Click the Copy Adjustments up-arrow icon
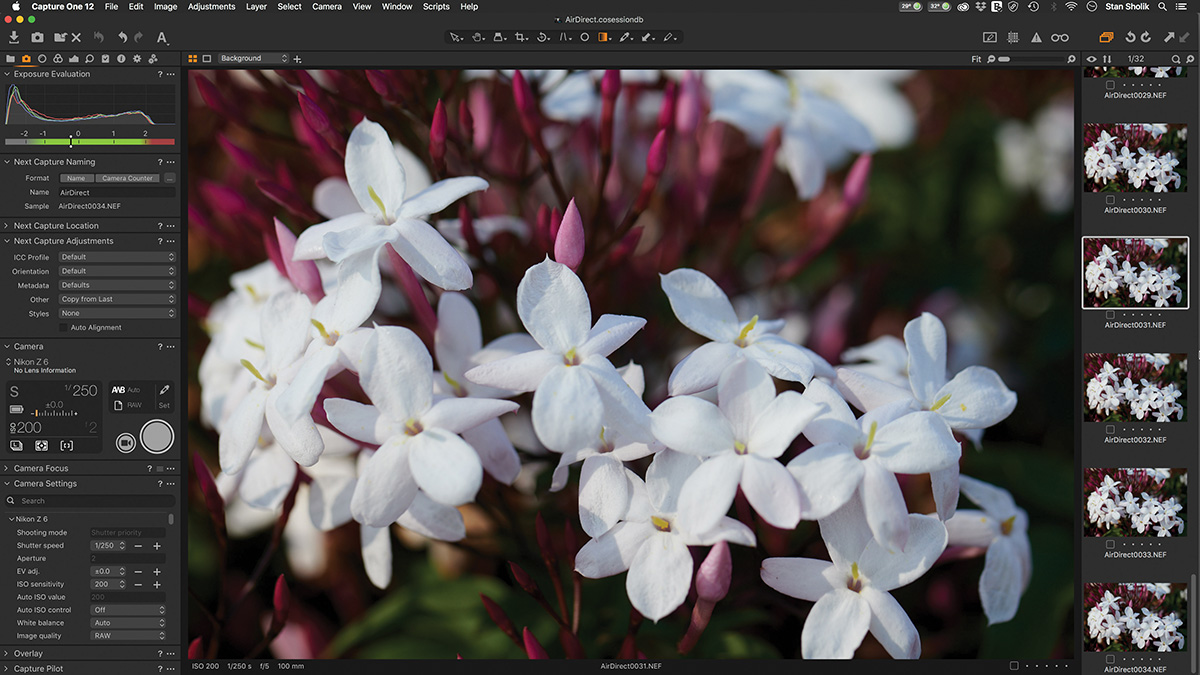1200x675 pixels. pos(1170,37)
